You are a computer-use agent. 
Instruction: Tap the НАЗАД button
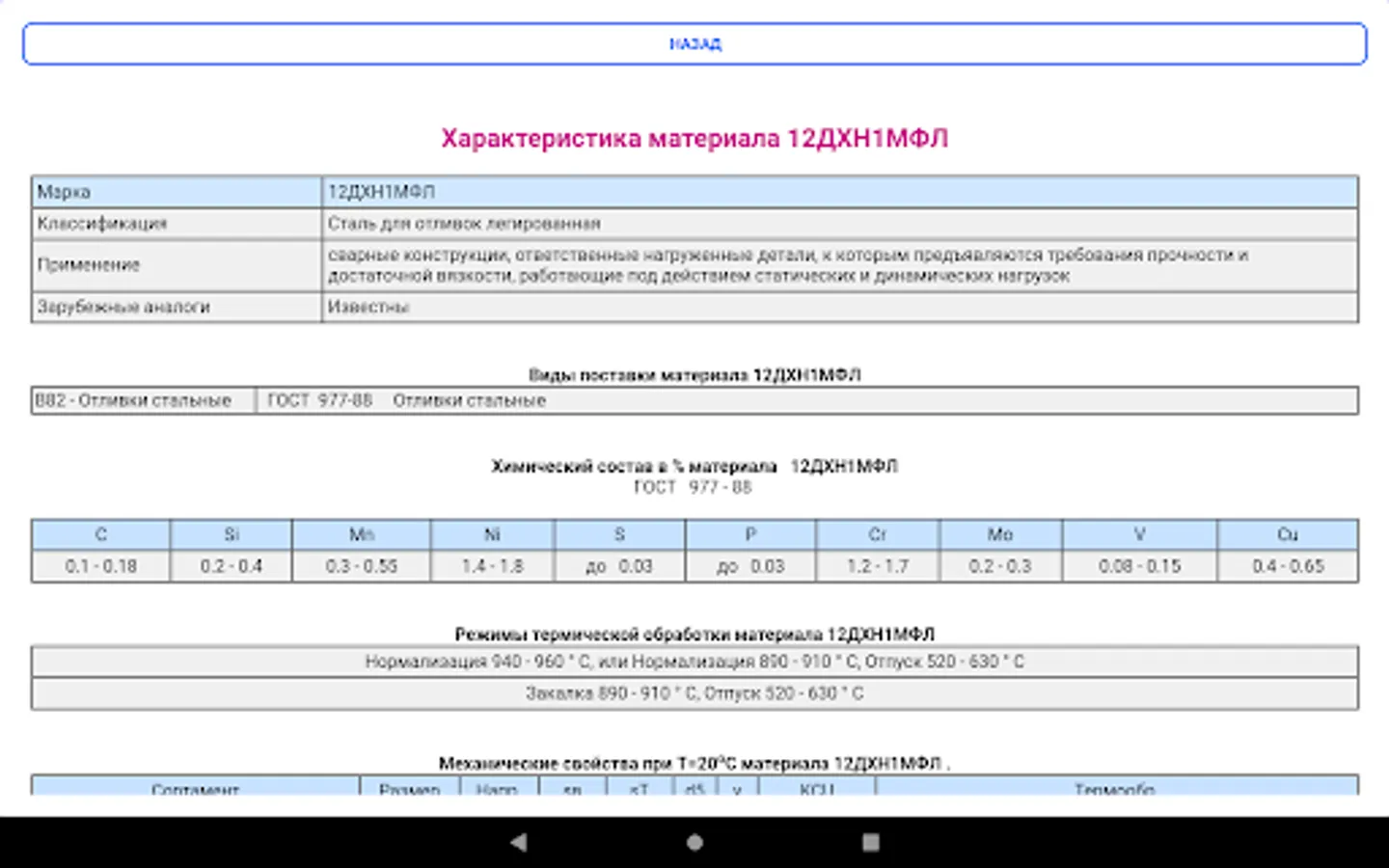(x=694, y=44)
